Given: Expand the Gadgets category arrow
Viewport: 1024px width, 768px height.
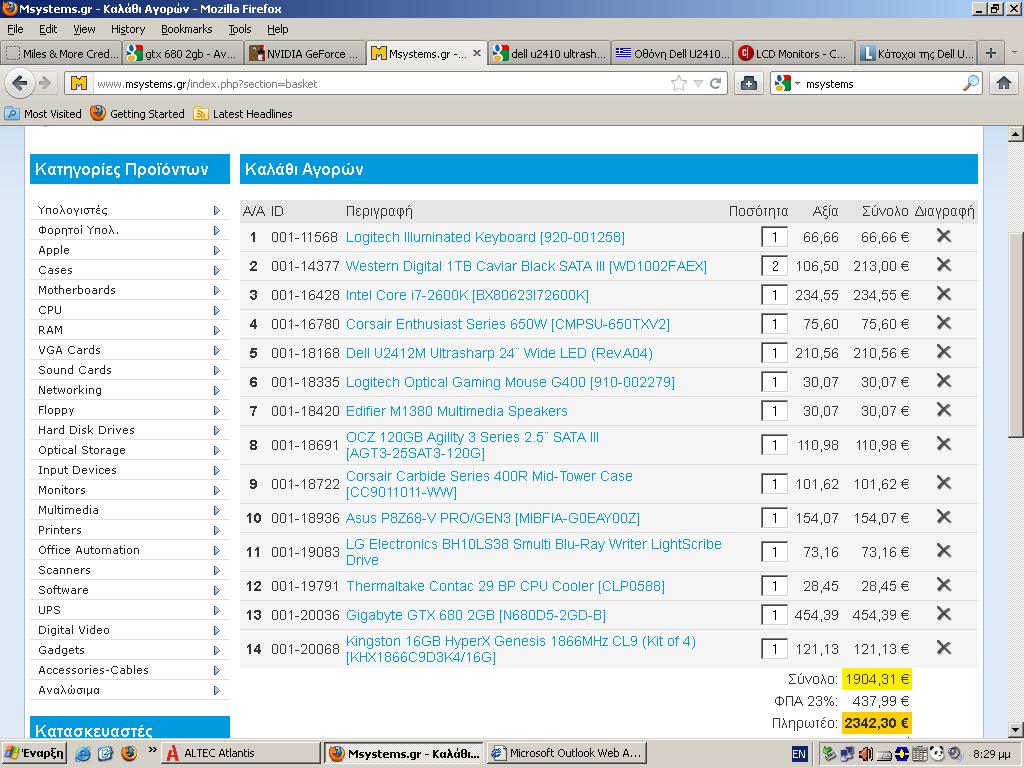Looking at the screenshot, I should pyautogui.click(x=217, y=650).
